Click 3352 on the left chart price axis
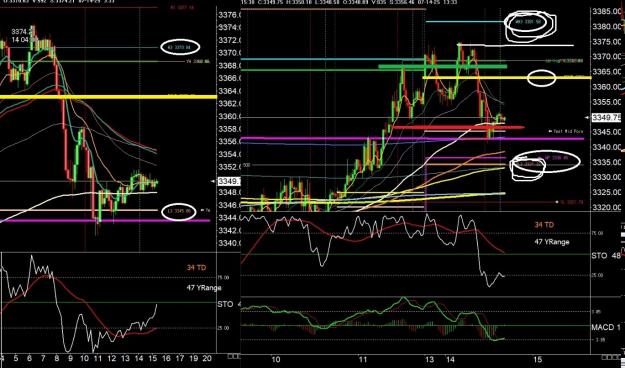This screenshot has height=368, width=625. click(230, 167)
